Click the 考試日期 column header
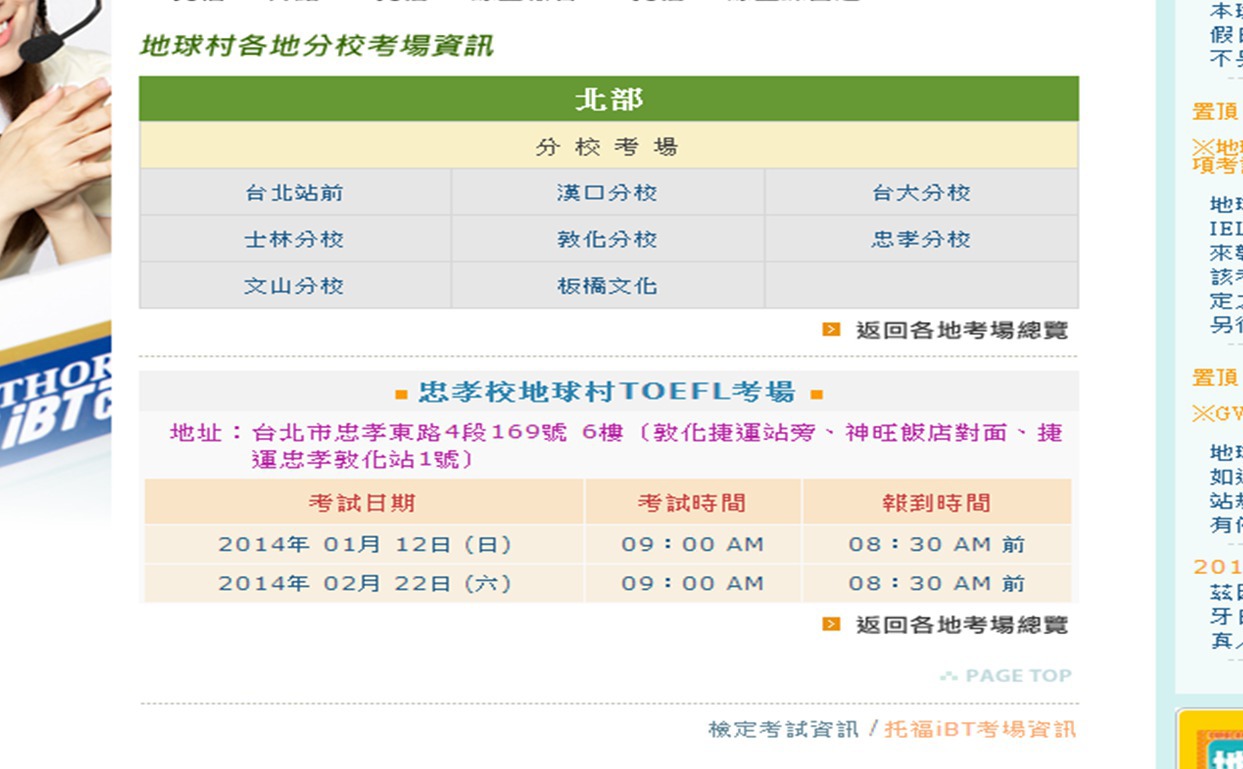This screenshot has width=1243, height=769. coord(362,502)
